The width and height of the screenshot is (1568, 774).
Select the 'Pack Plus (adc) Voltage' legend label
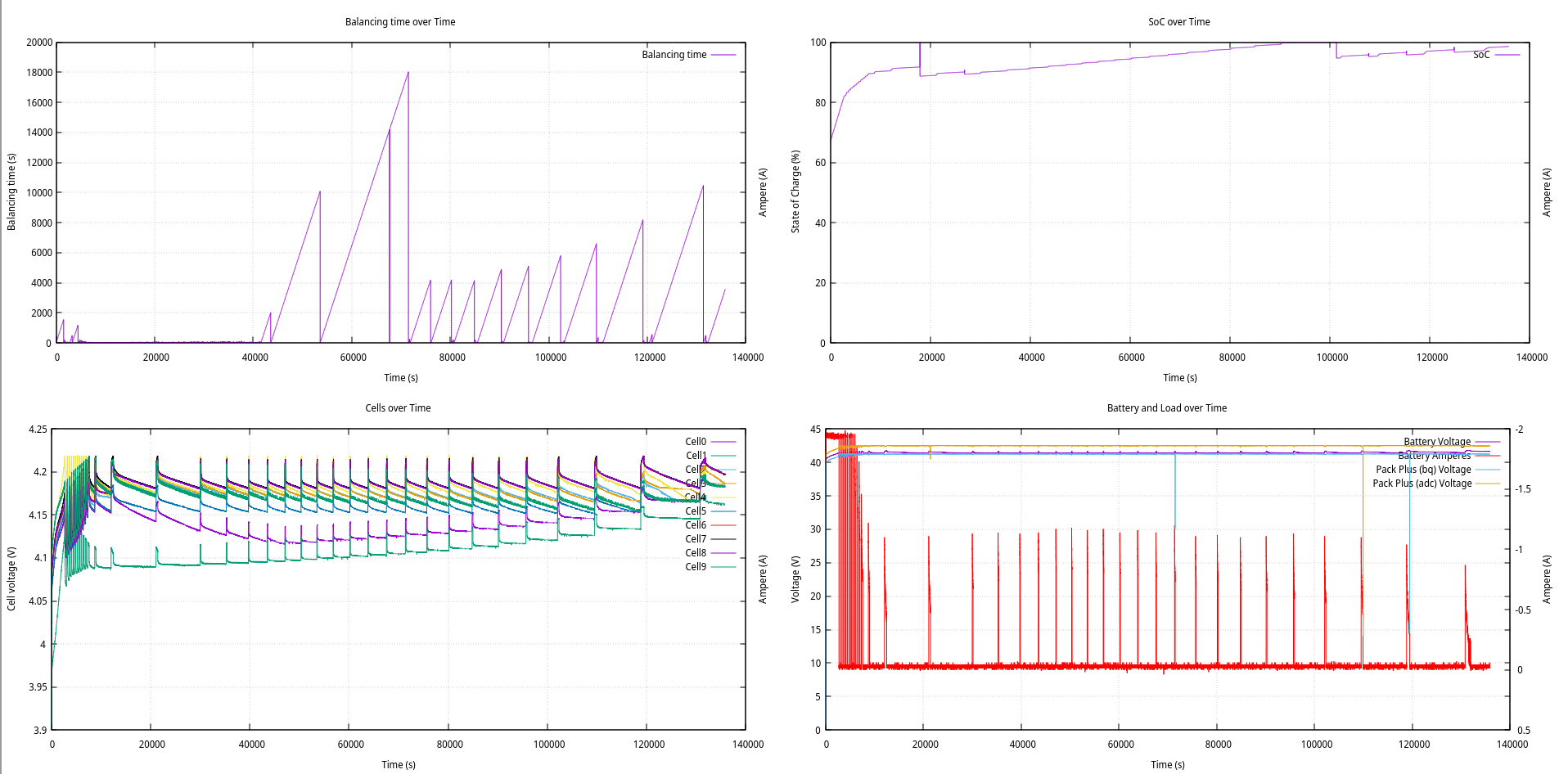pos(1422,484)
